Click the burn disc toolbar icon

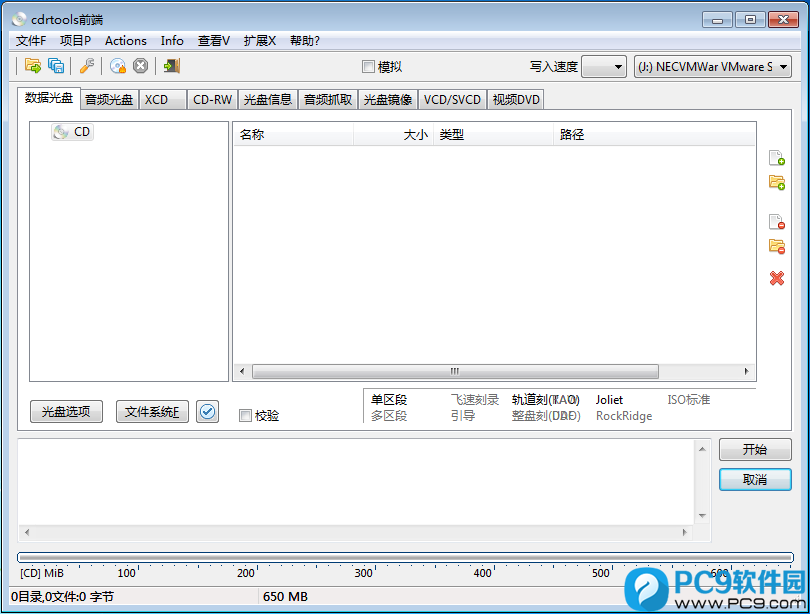118,66
